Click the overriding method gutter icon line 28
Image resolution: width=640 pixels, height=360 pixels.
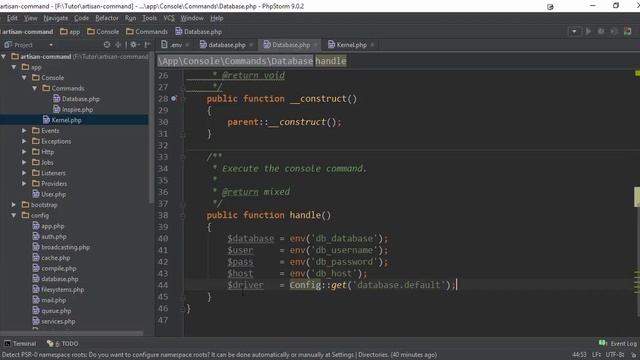174,98
